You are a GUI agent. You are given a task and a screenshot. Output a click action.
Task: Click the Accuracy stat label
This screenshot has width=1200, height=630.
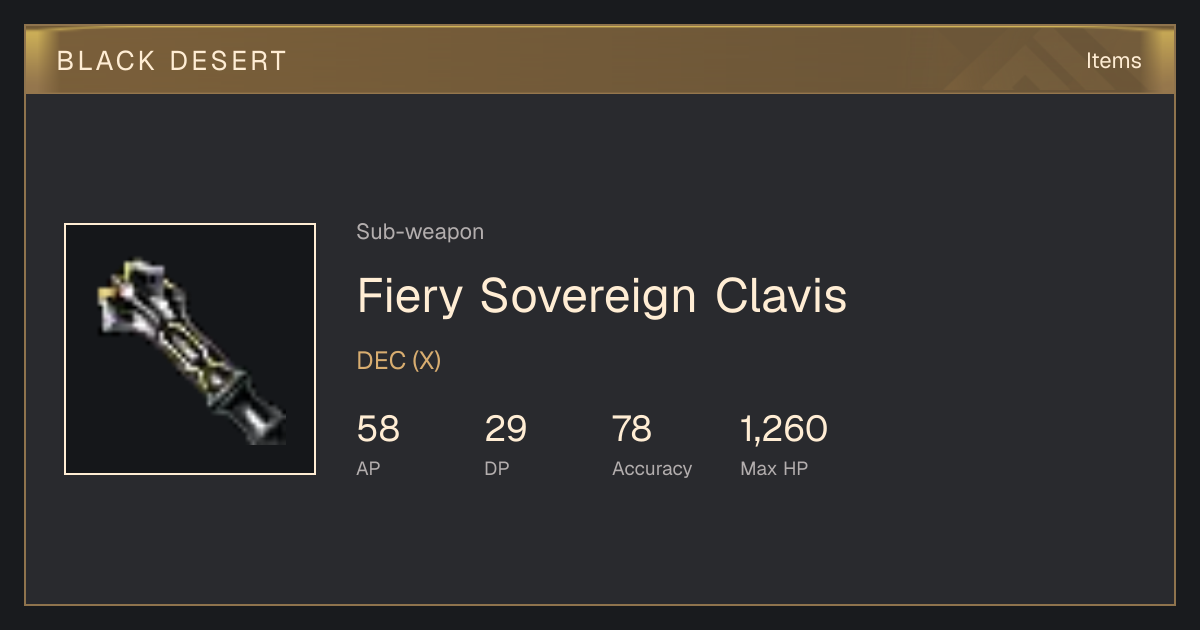(652, 469)
